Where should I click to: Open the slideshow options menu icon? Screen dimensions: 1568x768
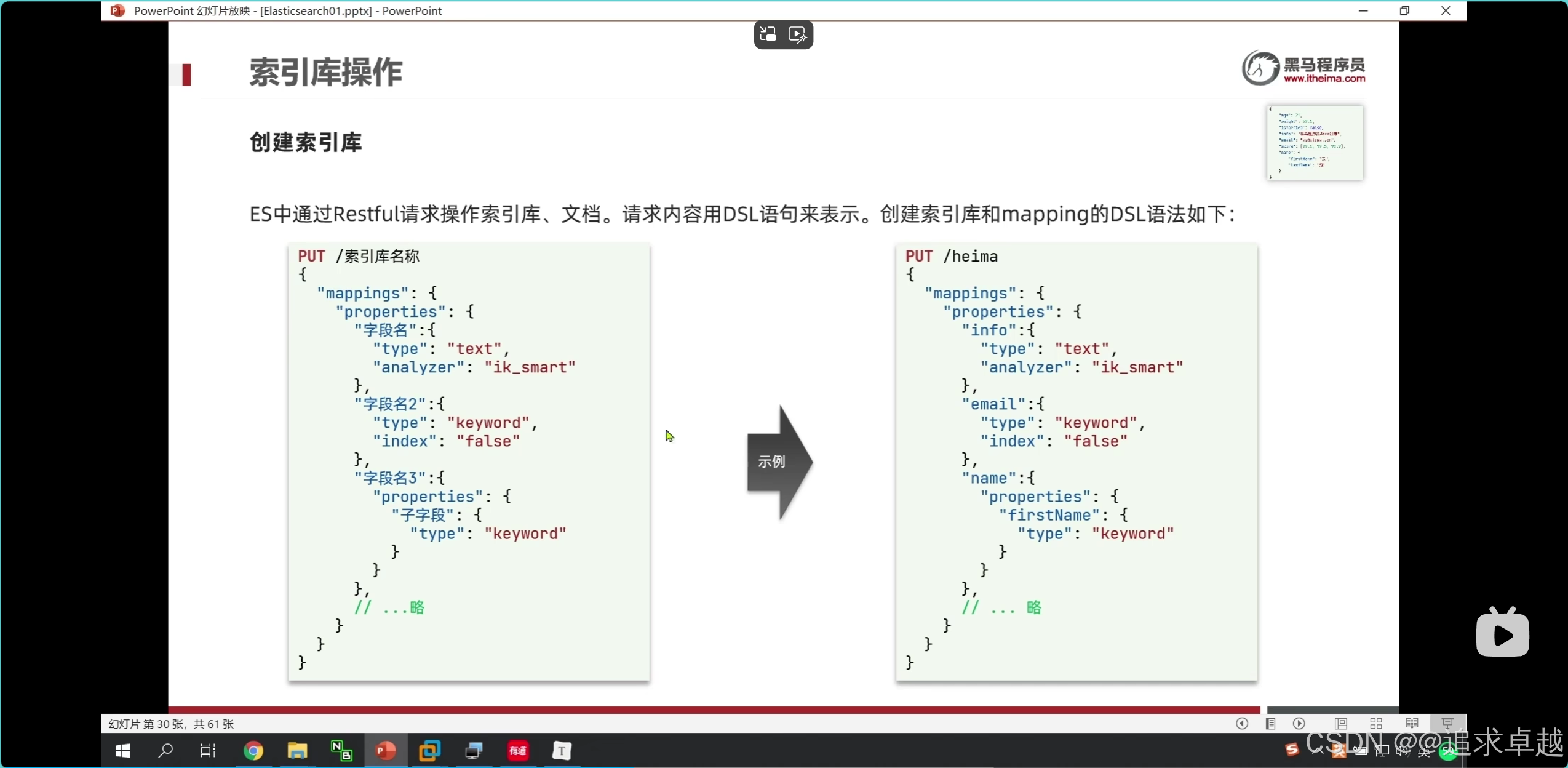click(1270, 724)
